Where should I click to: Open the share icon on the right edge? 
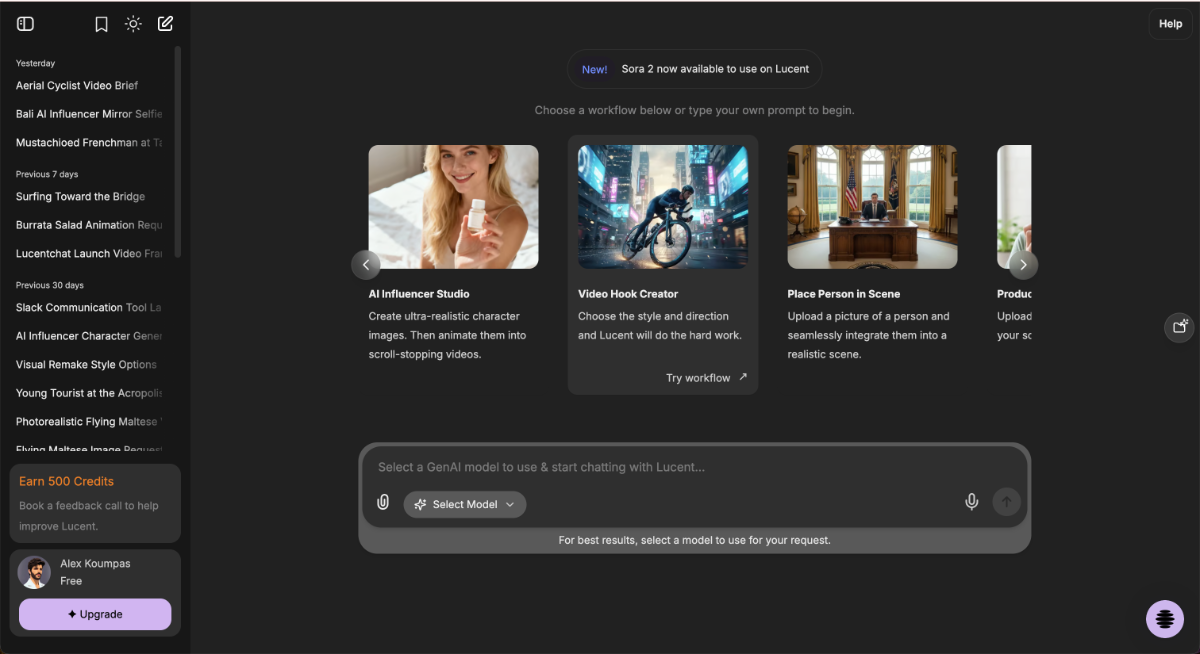coord(1179,327)
